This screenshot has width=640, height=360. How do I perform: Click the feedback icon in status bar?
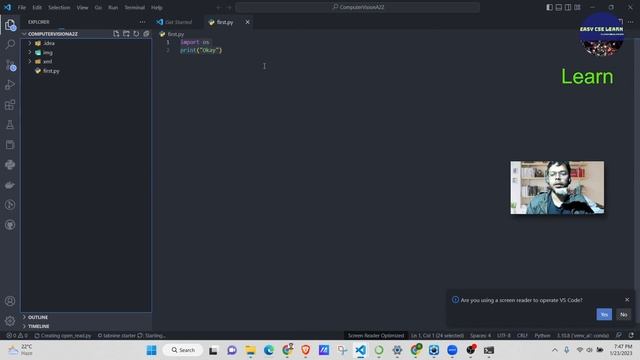[x=619, y=335]
